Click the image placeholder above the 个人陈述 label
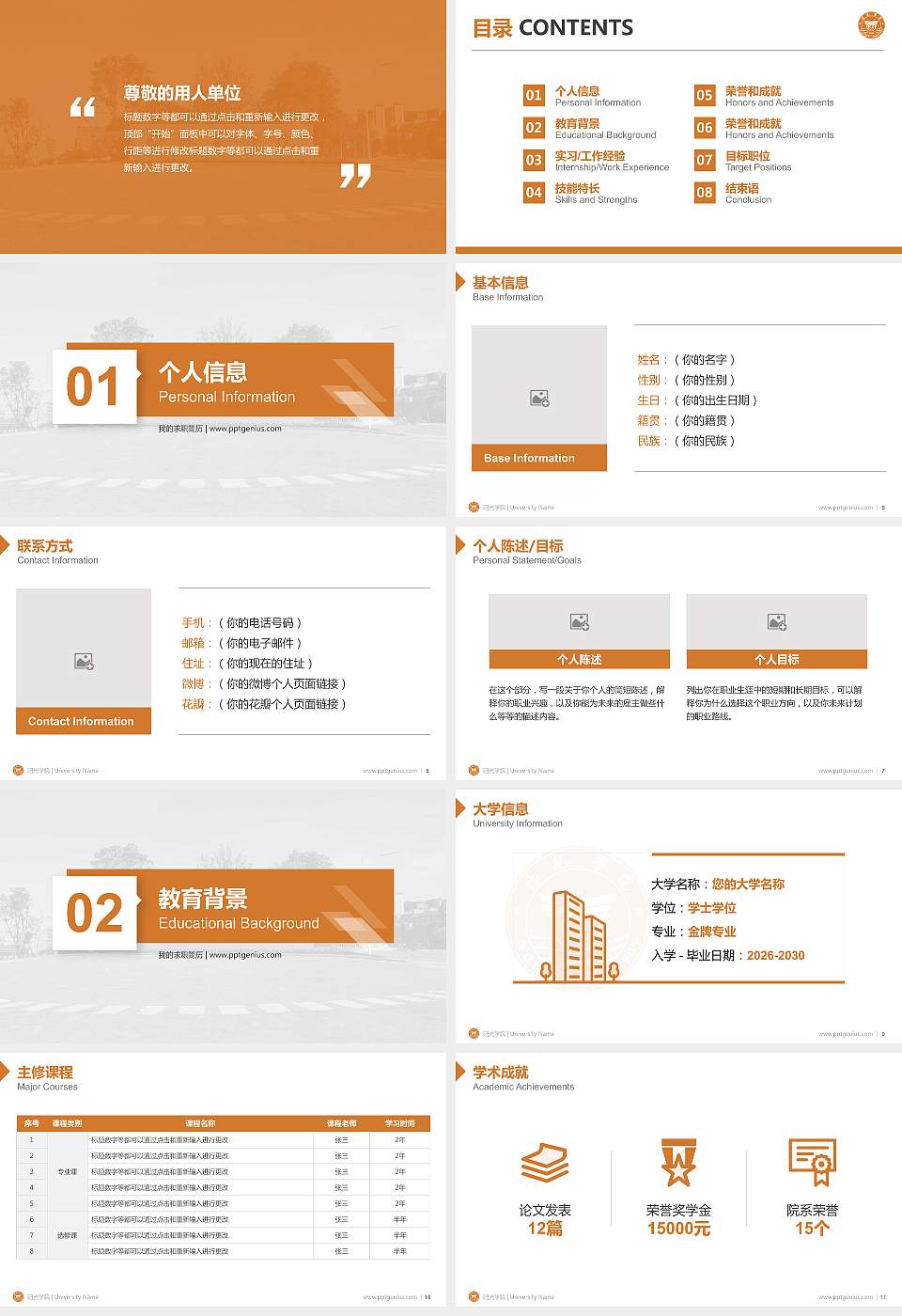This screenshot has width=902, height=1316. point(579,619)
